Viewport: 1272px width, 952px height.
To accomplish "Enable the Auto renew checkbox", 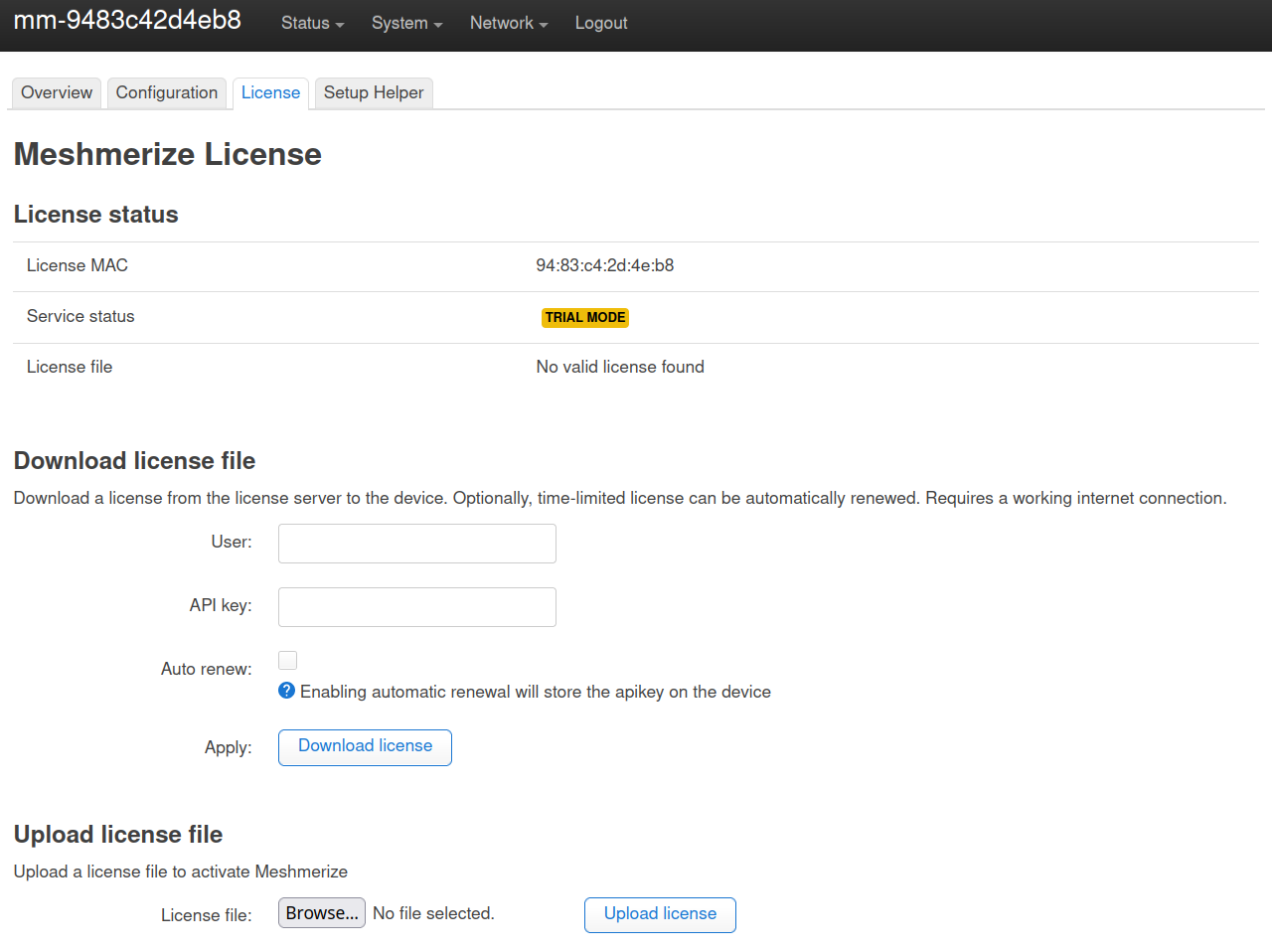I will 287,660.
